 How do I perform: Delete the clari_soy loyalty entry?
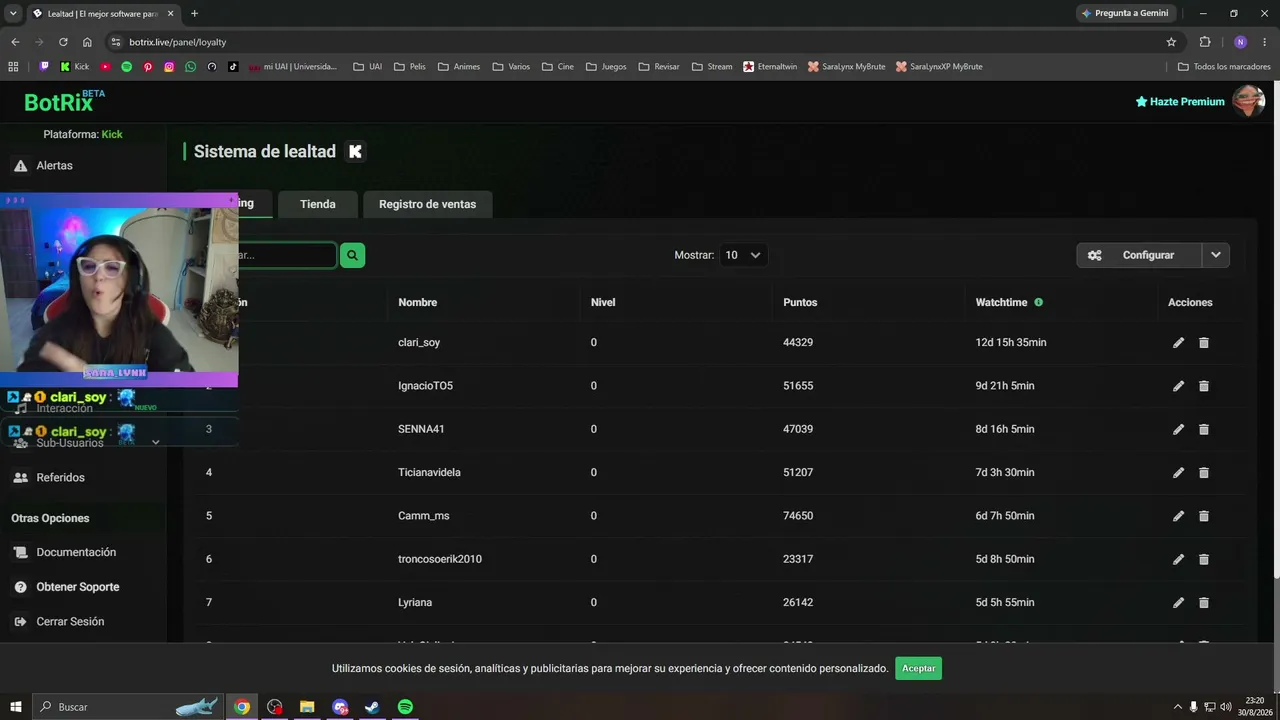(x=1203, y=343)
